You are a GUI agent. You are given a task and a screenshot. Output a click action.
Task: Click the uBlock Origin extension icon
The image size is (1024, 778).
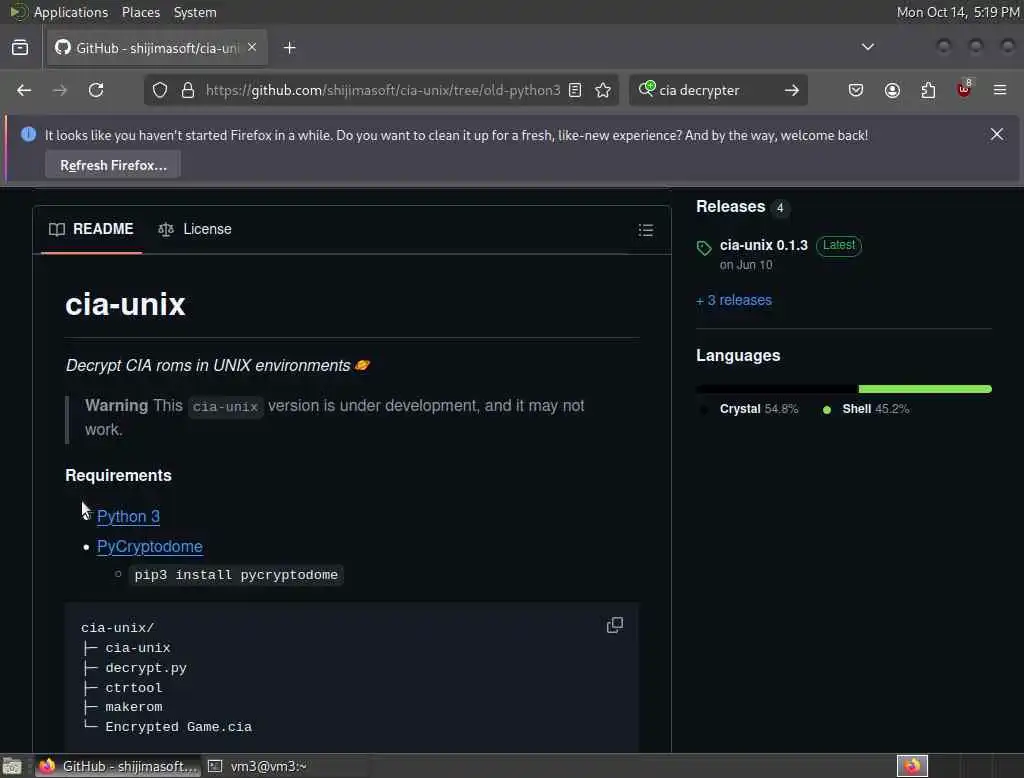point(964,89)
